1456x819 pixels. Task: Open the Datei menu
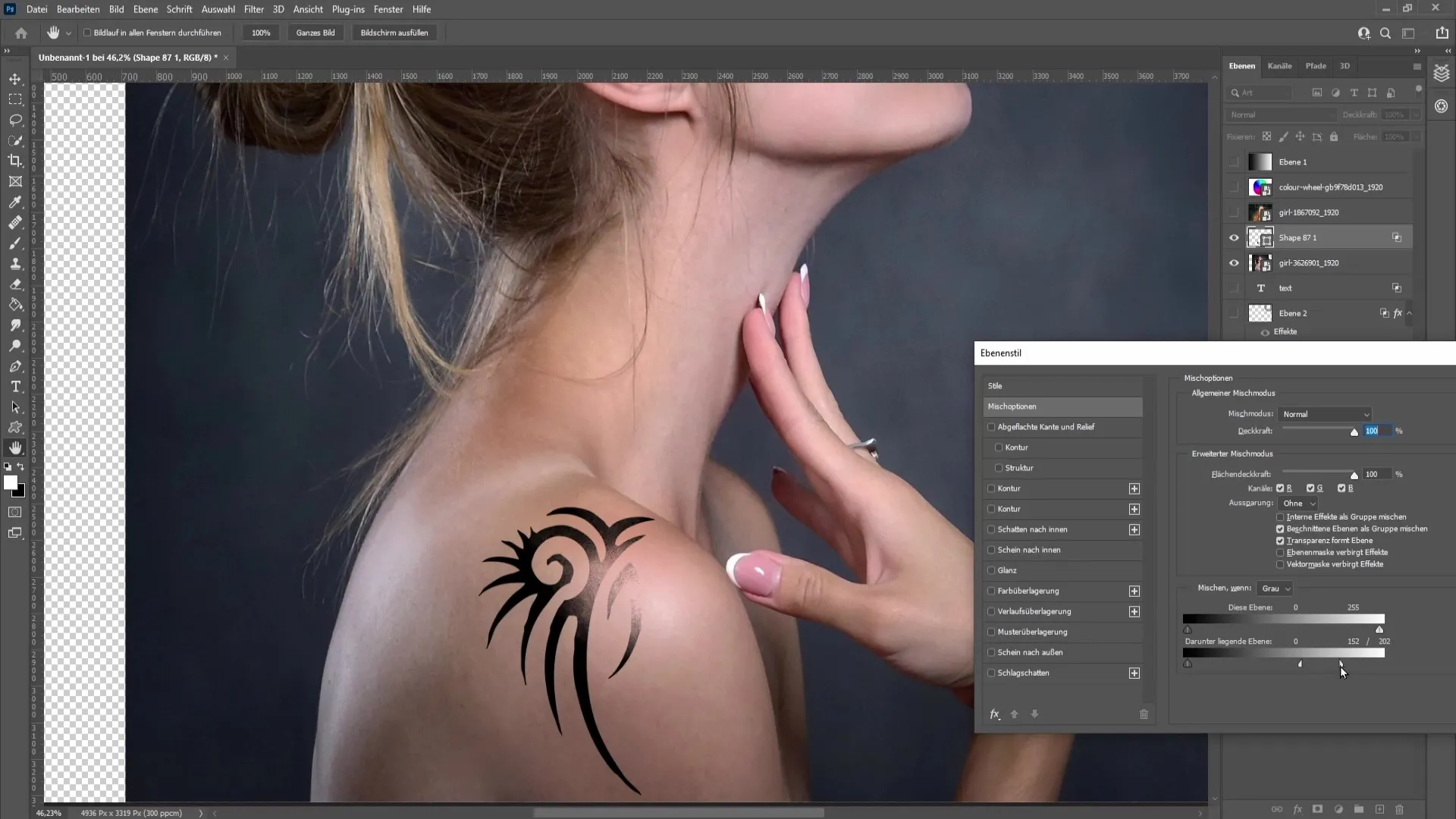click(36, 9)
